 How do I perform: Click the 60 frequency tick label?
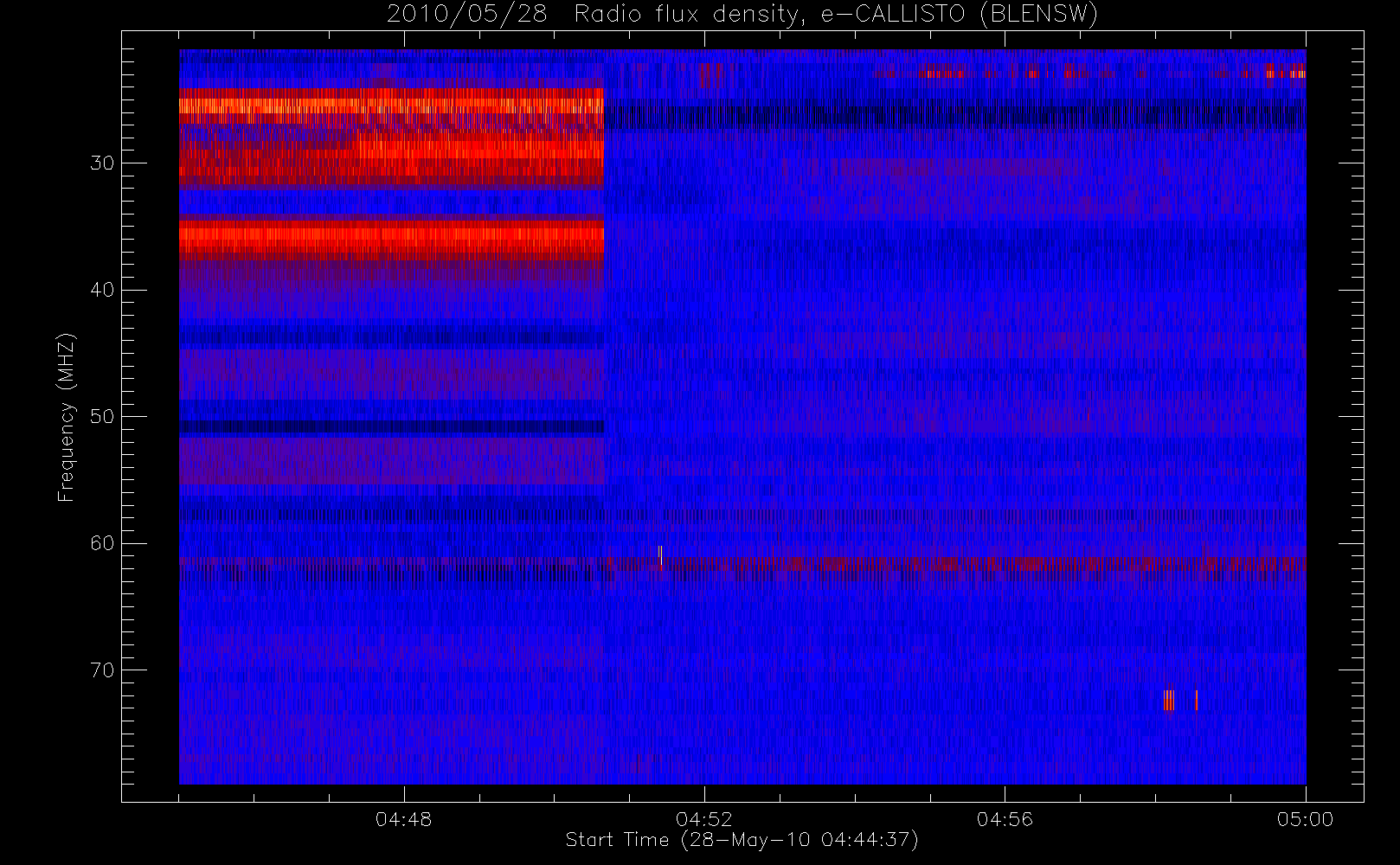[102, 543]
